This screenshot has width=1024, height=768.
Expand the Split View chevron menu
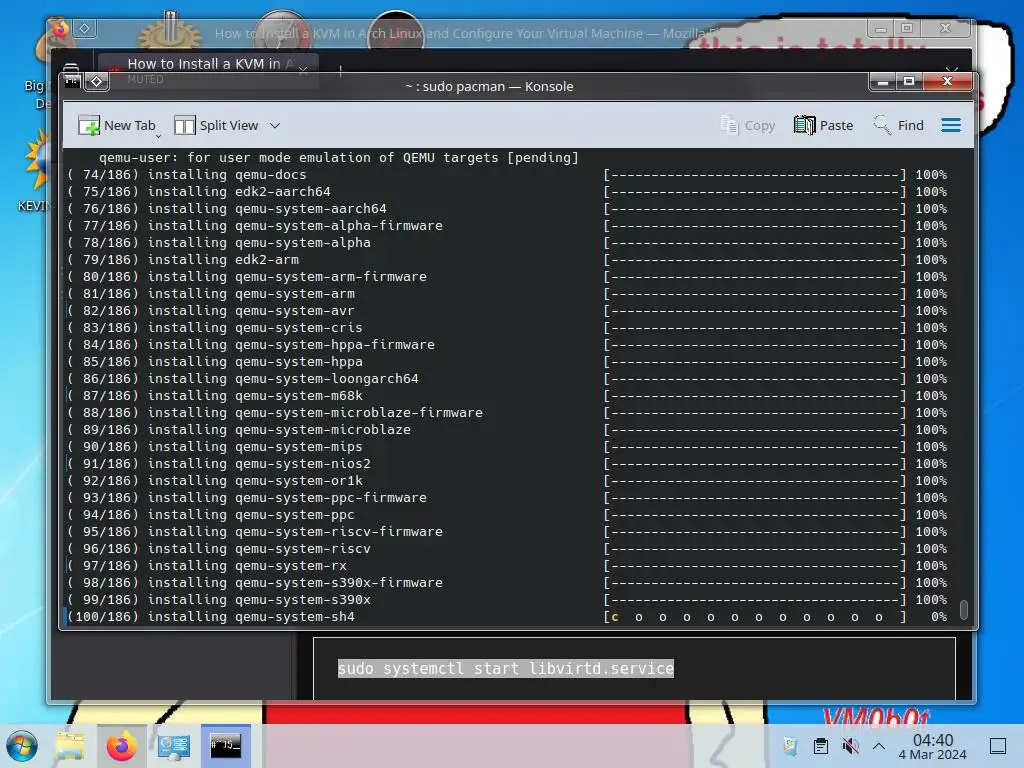point(275,125)
